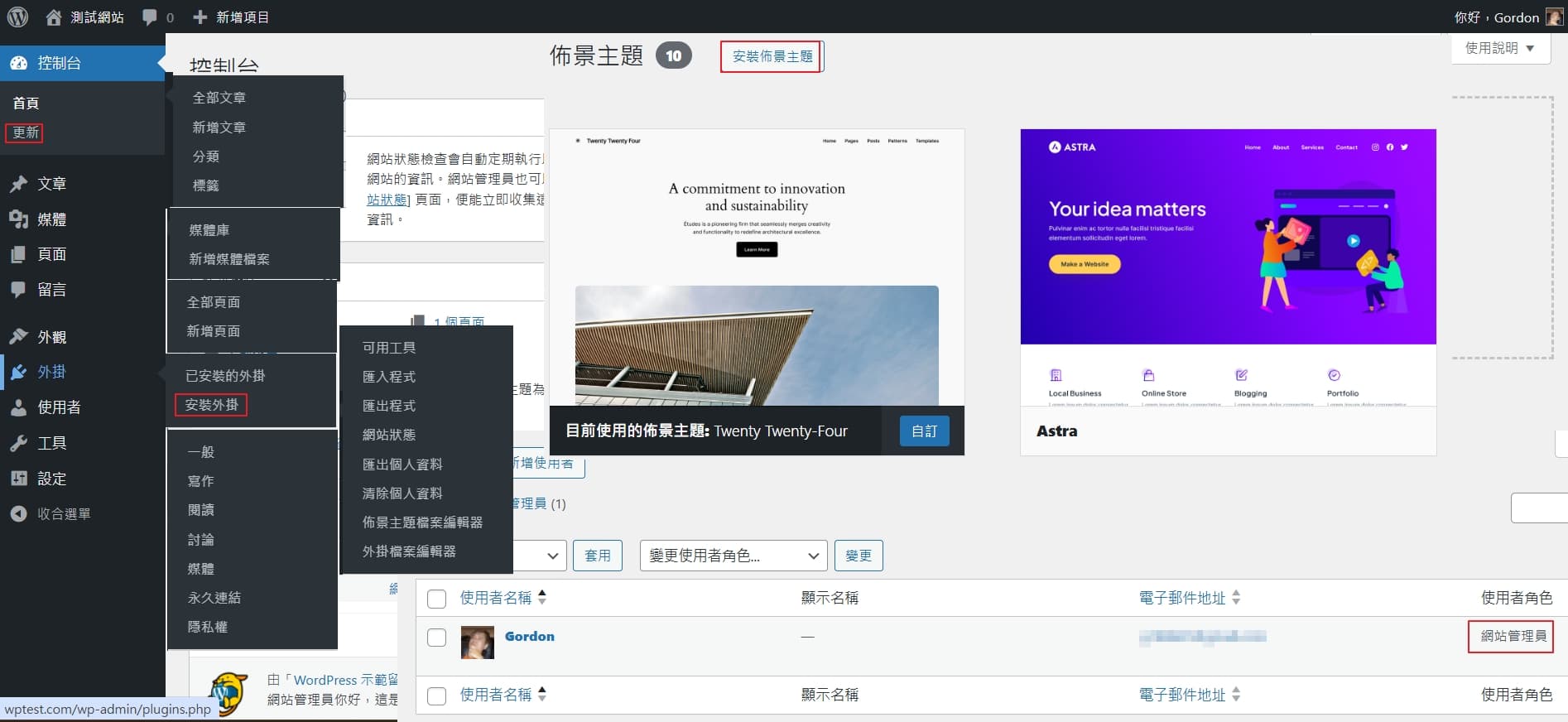Tick the checkbox for user Gordon
The height and width of the screenshot is (722, 1568).
436,638
